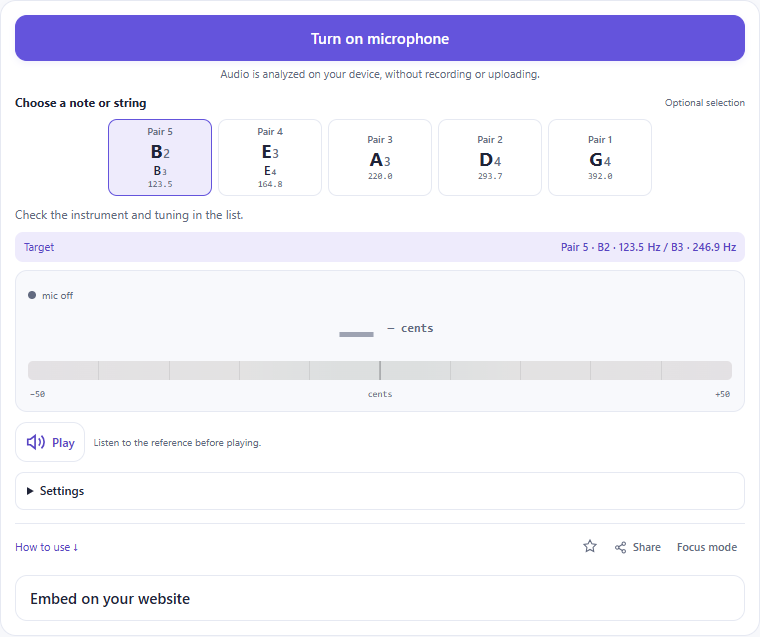Click the Target frequency readout text

[649, 247]
